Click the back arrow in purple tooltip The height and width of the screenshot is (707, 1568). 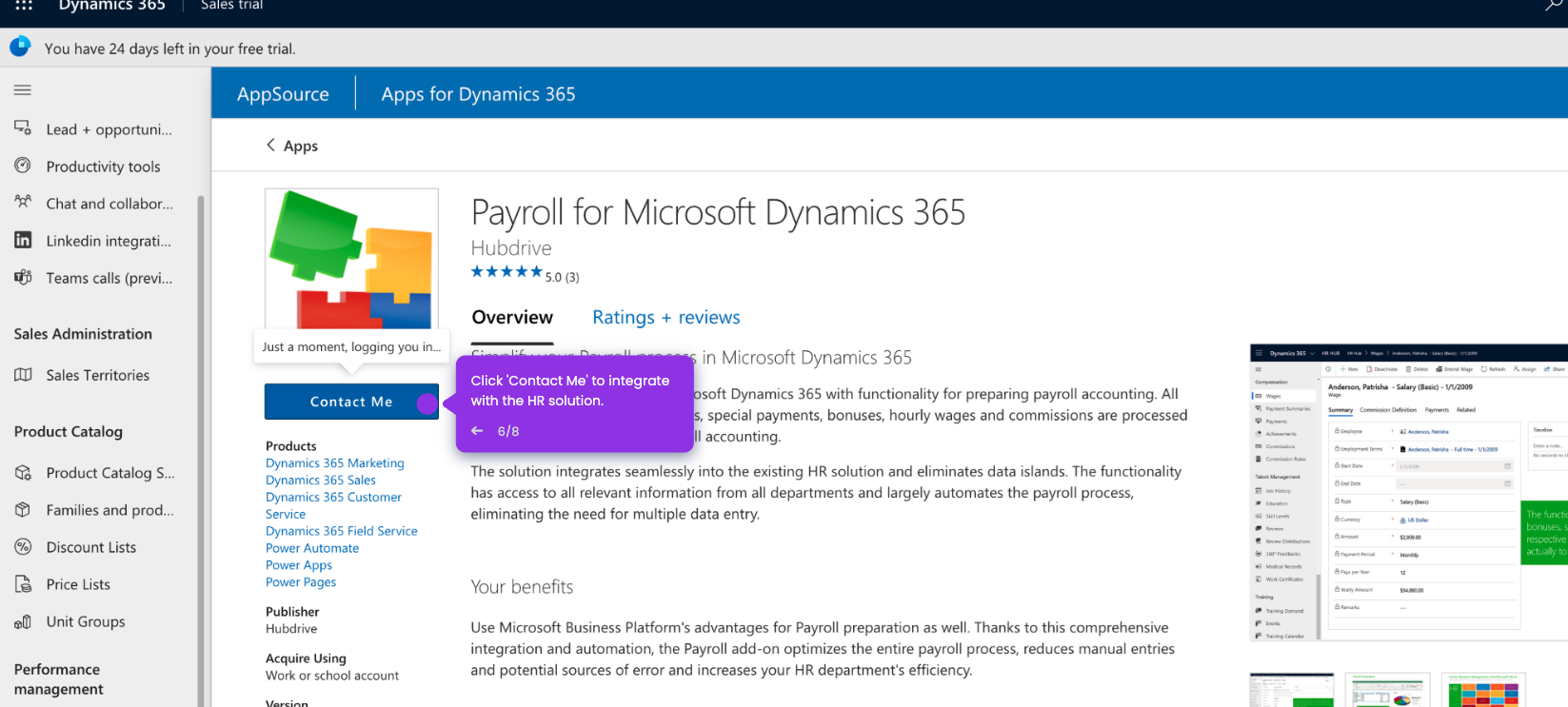pos(477,431)
